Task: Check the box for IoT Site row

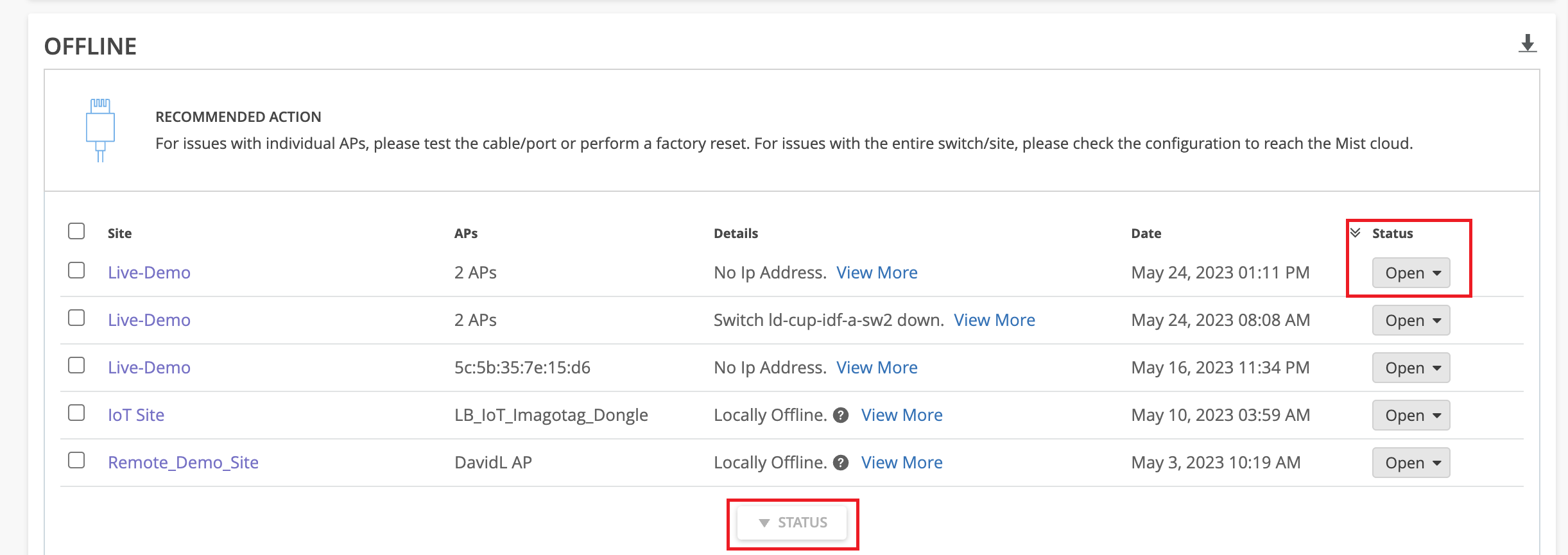Action: (76, 413)
